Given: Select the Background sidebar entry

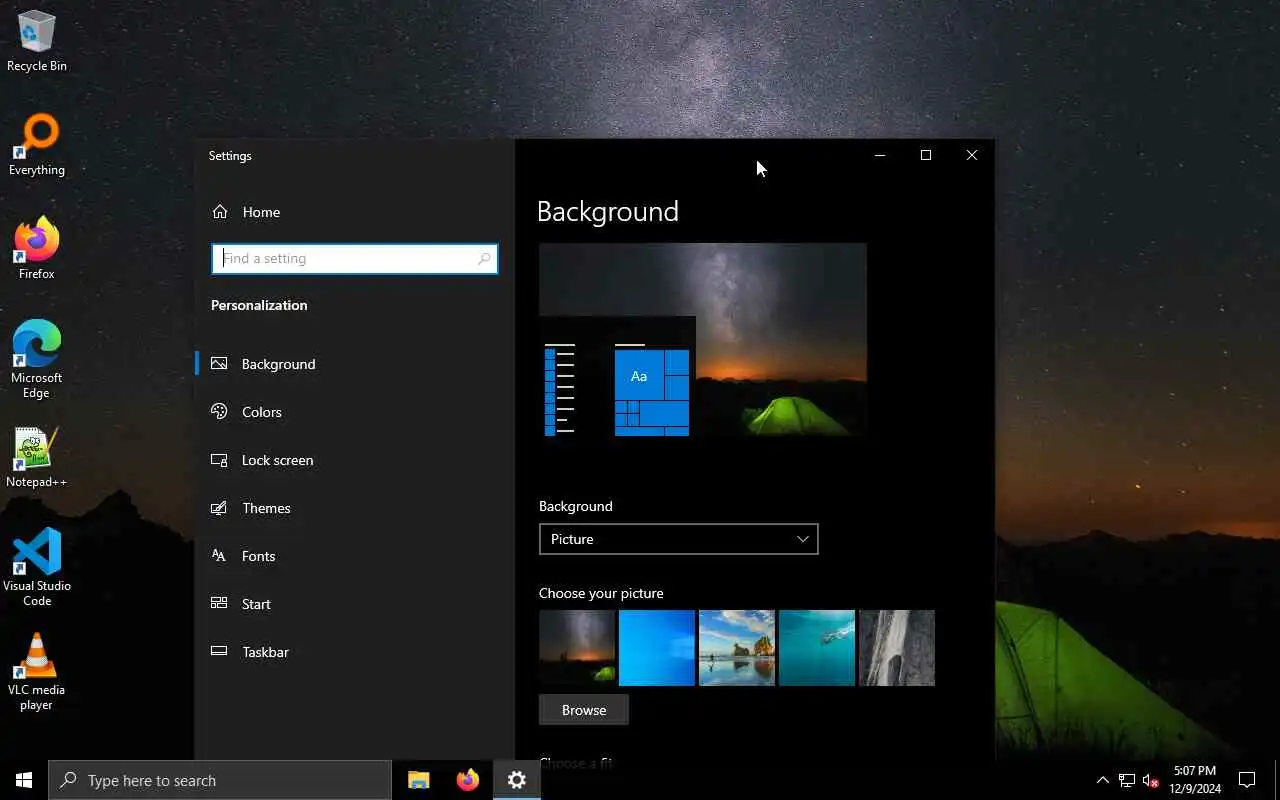Looking at the screenshot, I should [354, 364].
